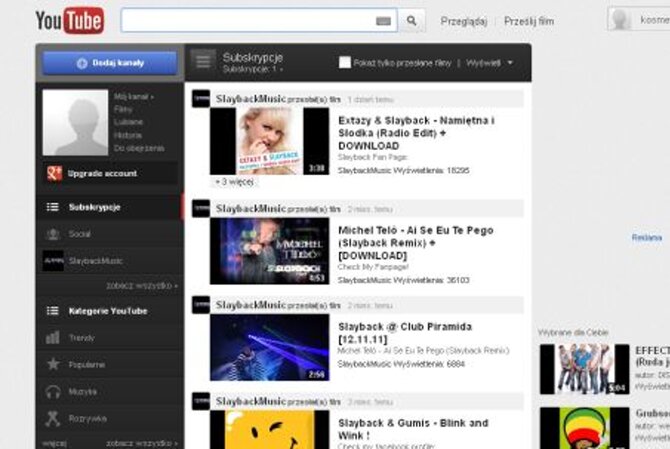Open the on-screen keyboard icon in search box

tap(383, 21)
